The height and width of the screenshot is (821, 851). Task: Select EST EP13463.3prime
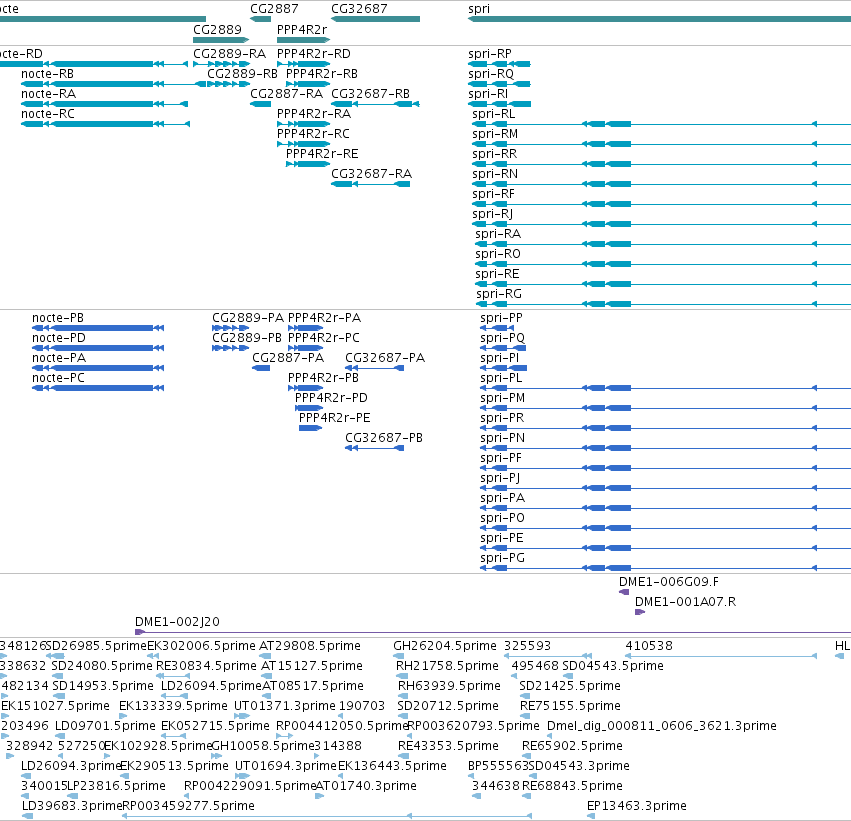pos(637,806)
